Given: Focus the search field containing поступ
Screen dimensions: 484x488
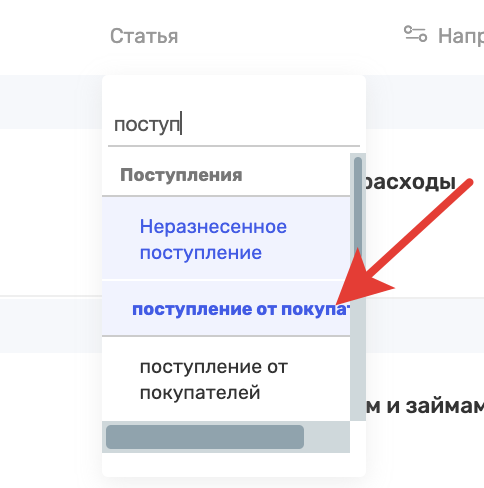Looking at the screenshot, I should click(x=234, y=125).
